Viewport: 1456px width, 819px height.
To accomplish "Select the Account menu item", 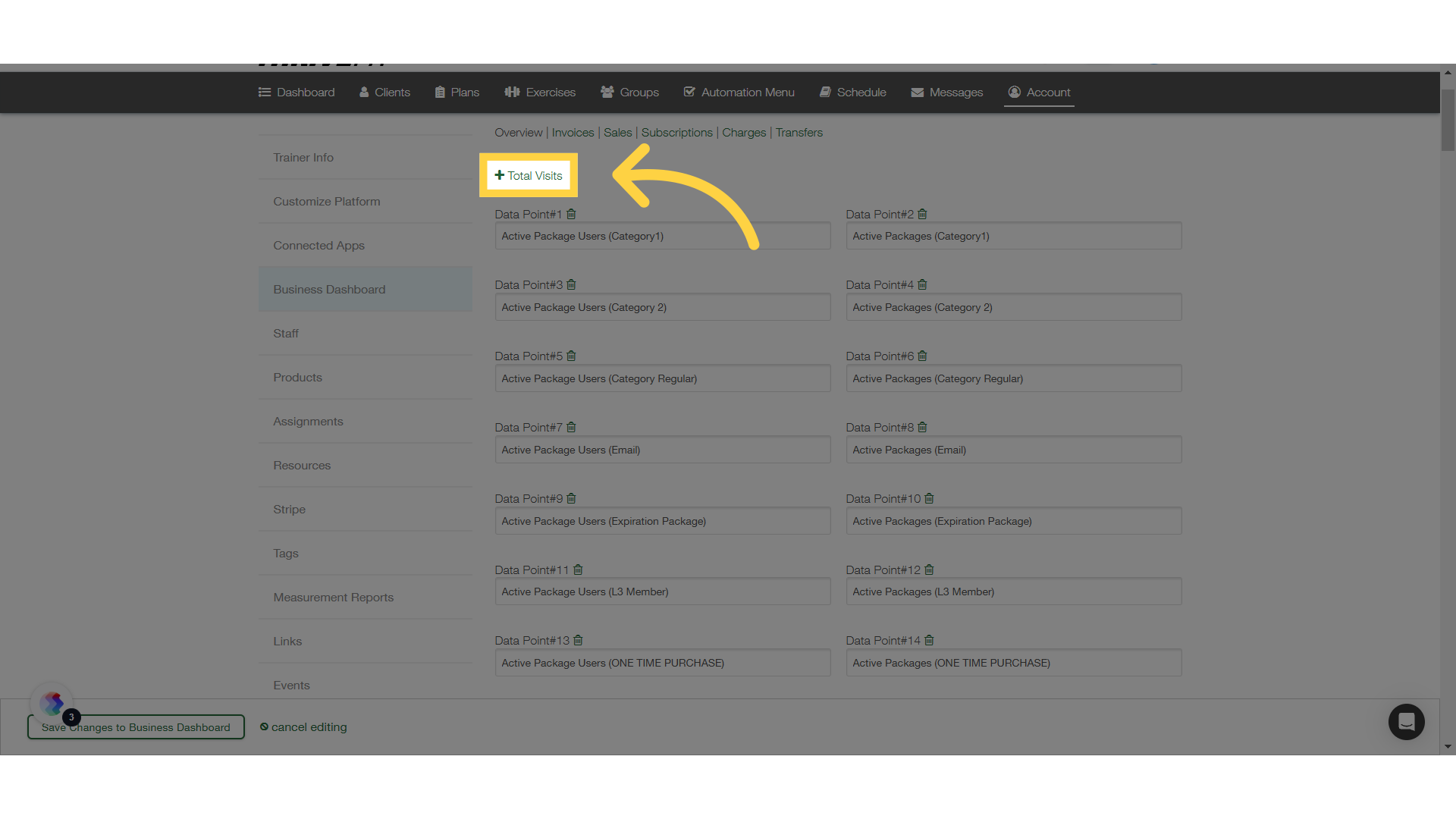I will [1039, 92].
